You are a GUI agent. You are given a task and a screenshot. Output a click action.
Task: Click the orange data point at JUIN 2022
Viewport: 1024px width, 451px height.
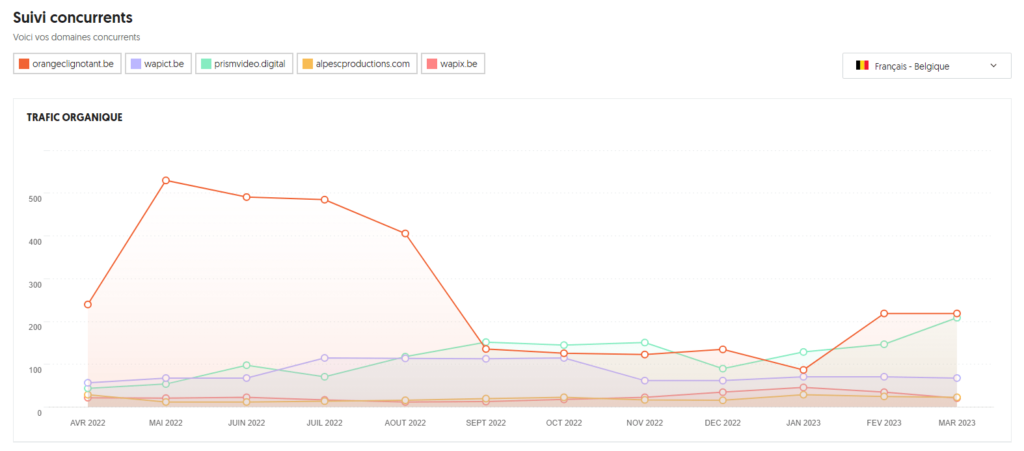(x=246, y=196)
